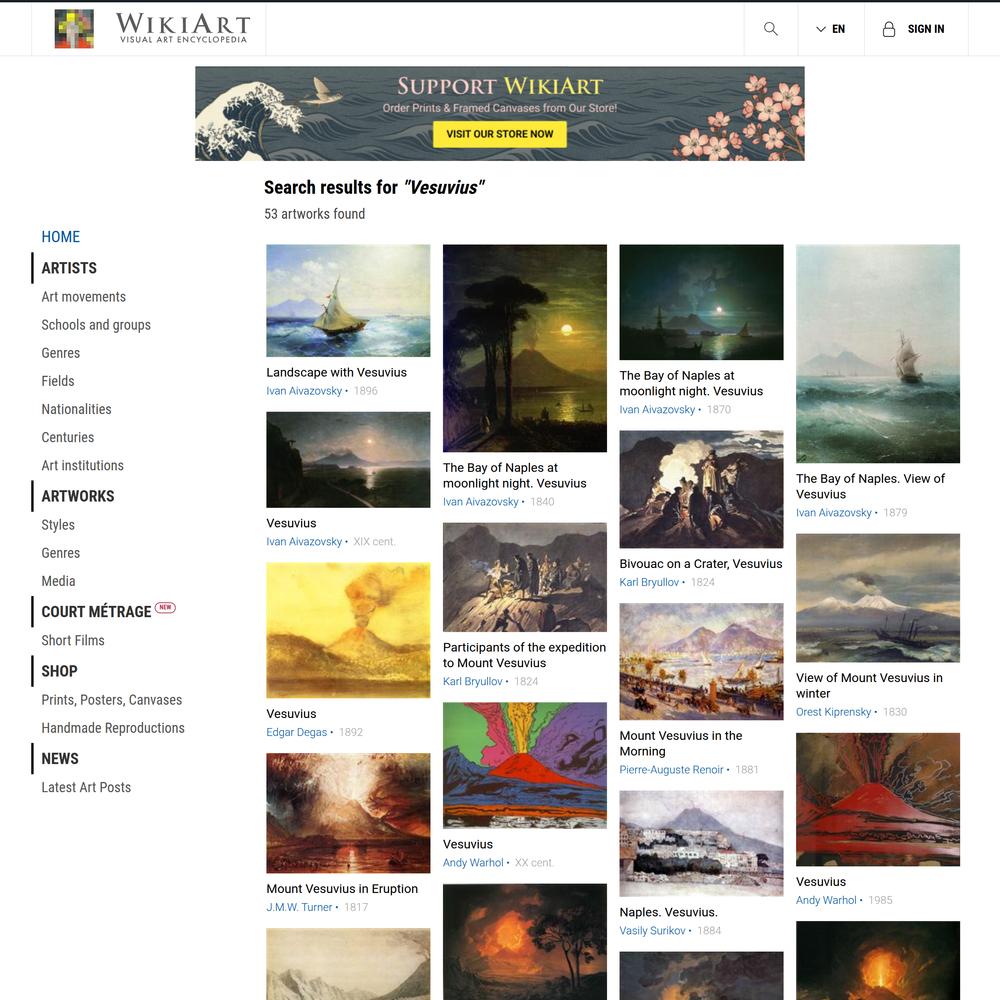Click the Orest Kiprensky artist link
Viewport: 1000px width, 1000px height.
(834, 712)
